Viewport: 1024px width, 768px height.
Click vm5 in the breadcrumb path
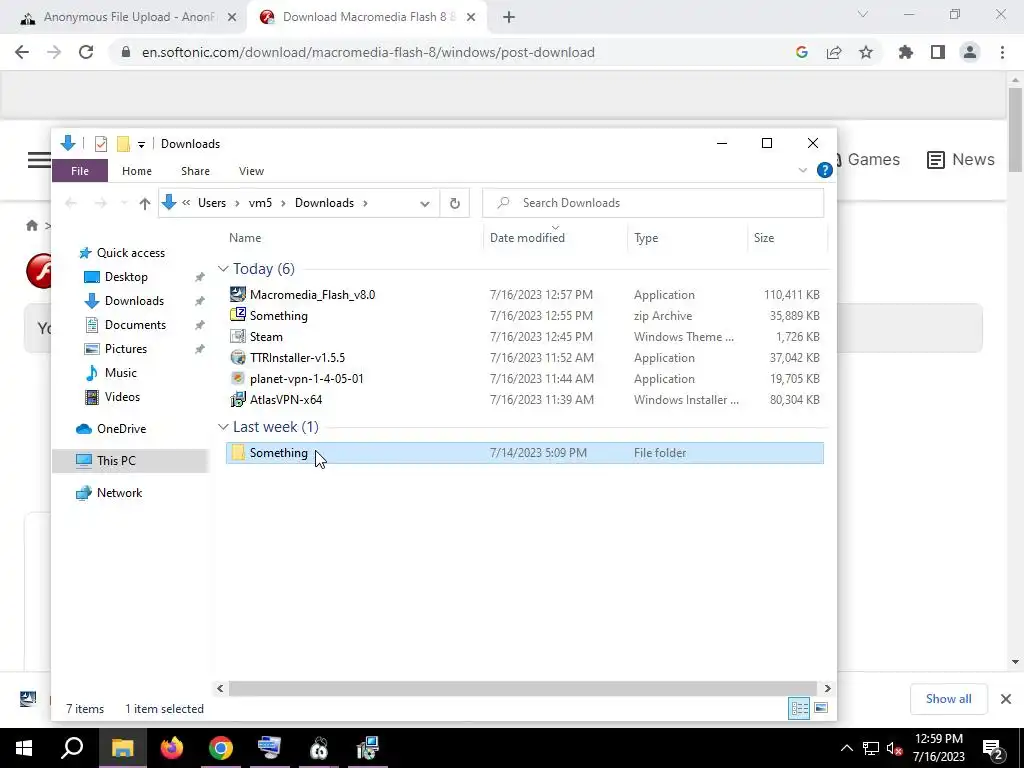pos(260,203)
